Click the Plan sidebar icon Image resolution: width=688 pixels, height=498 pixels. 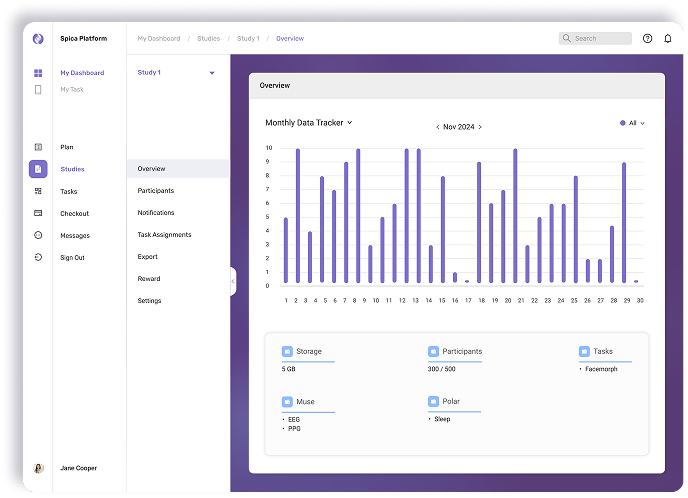(x=38, y=147)
